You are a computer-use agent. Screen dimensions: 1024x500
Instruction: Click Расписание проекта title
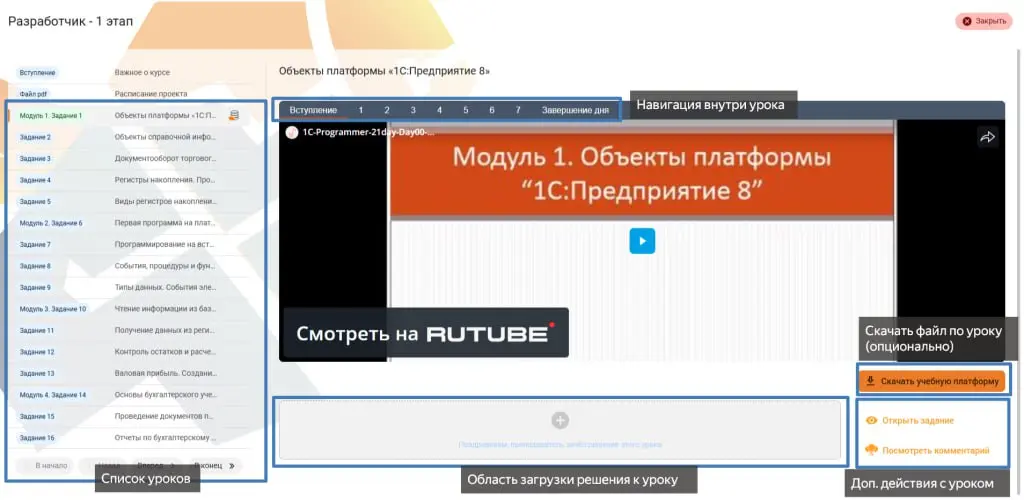151,94
